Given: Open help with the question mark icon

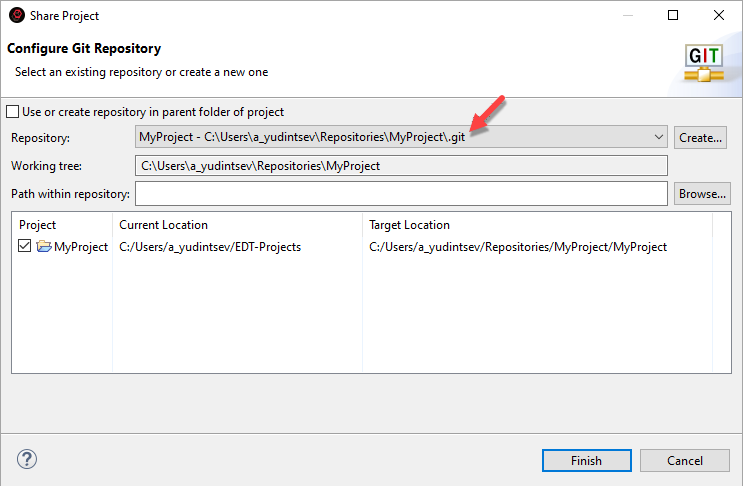Looking at the screenshot, I should point(27,461).
